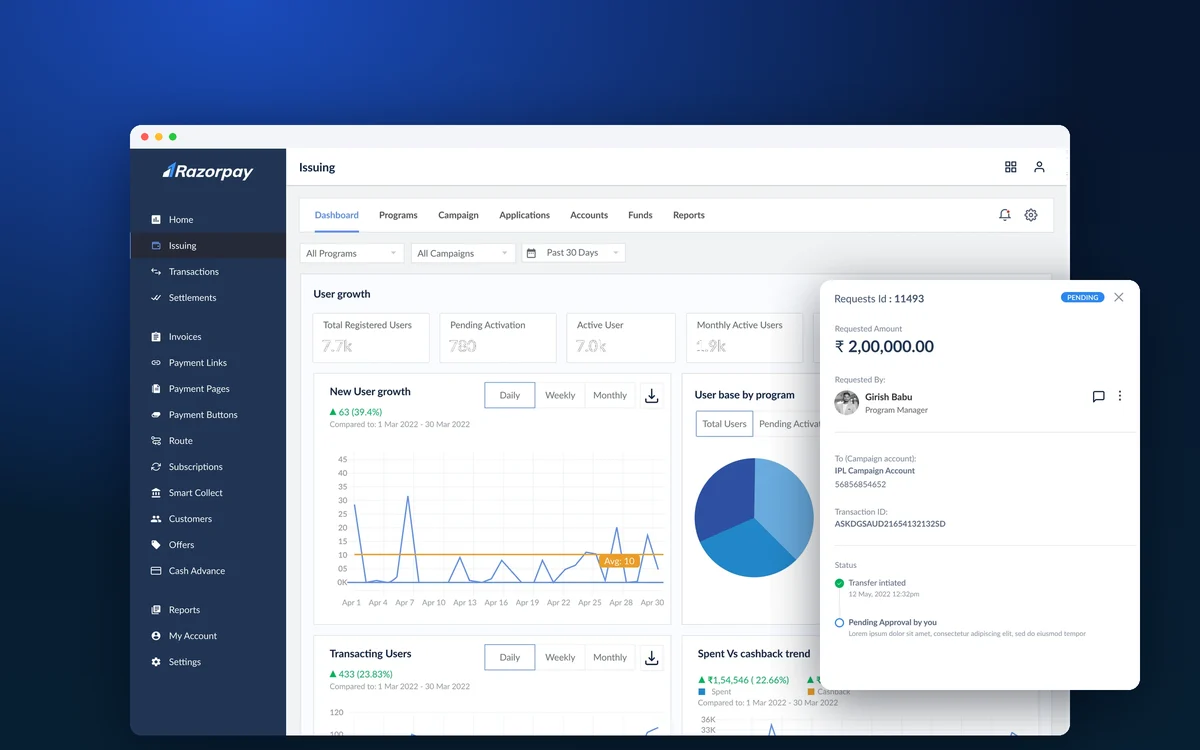Download the New User growth chart

point(652,396)
